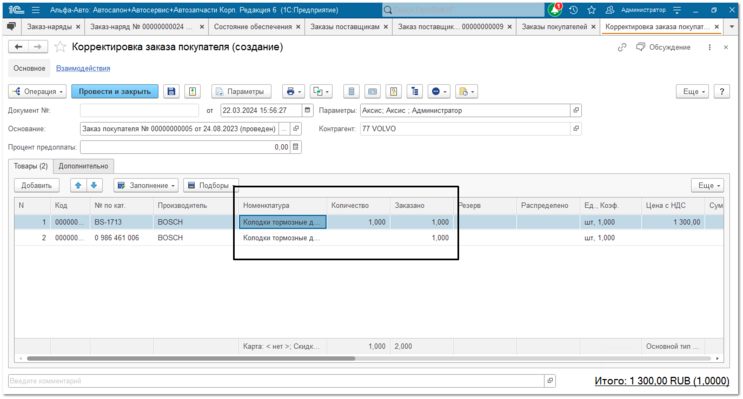This screenshot has width=743, height=399.
Task: Click the Документ № field
Action: point(139,110)
